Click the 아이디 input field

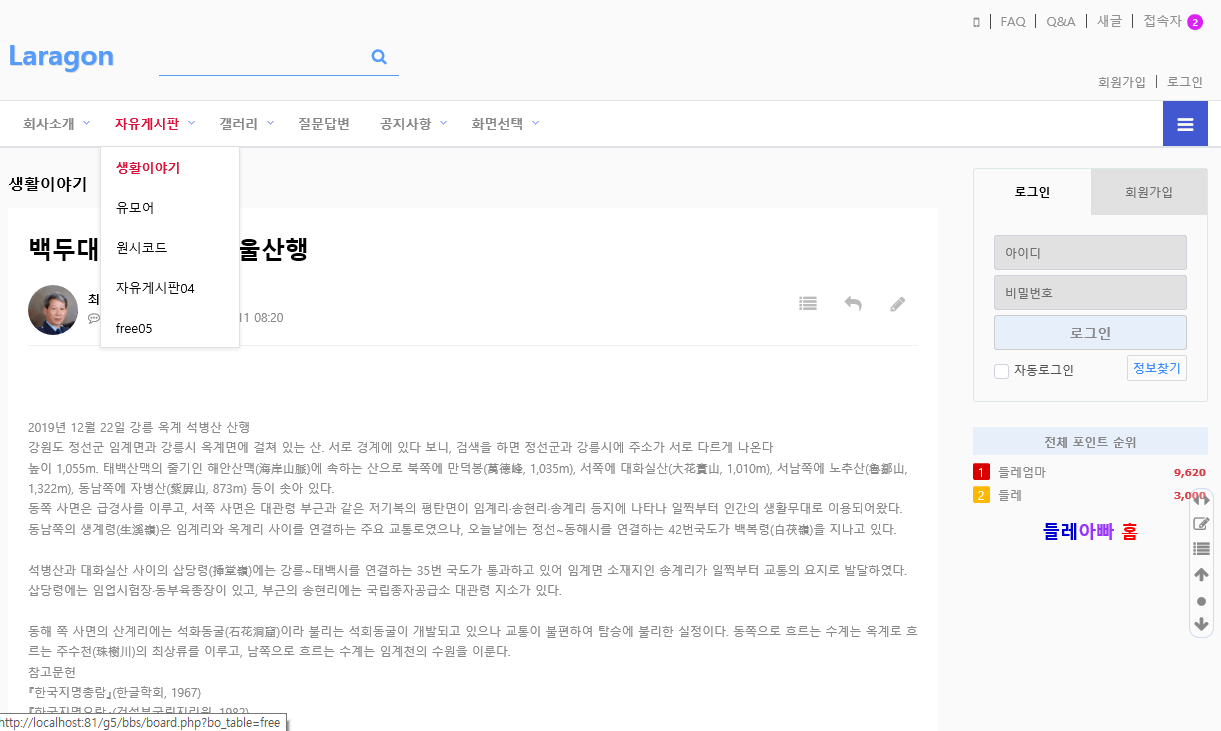[1090, 253]
